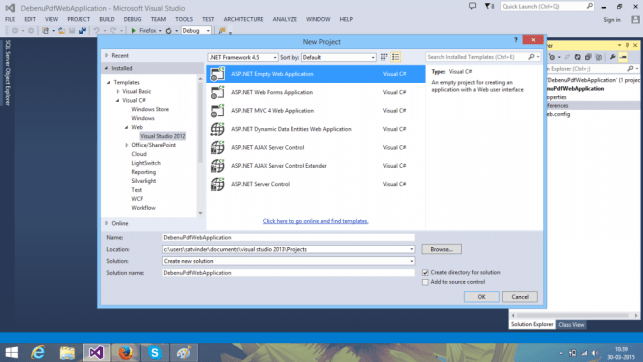
Task: Click link to find templates online
Action: [315, 221]
